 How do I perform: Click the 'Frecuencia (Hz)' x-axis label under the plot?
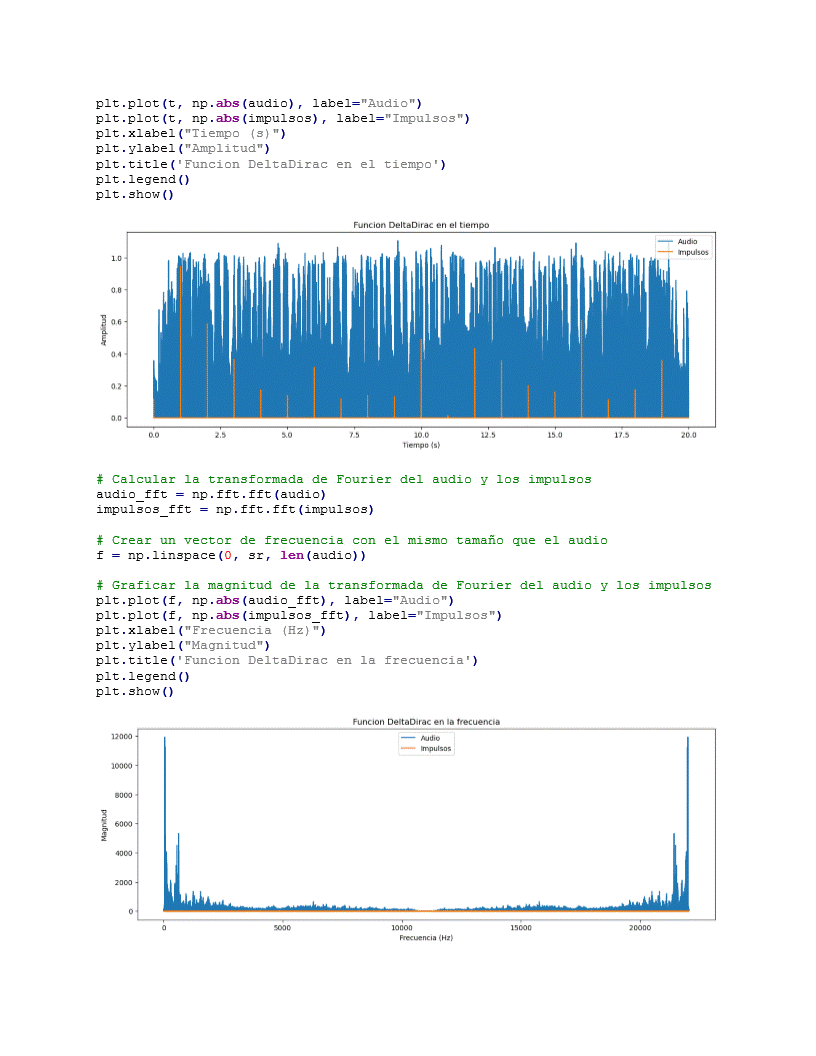(426, 938)
